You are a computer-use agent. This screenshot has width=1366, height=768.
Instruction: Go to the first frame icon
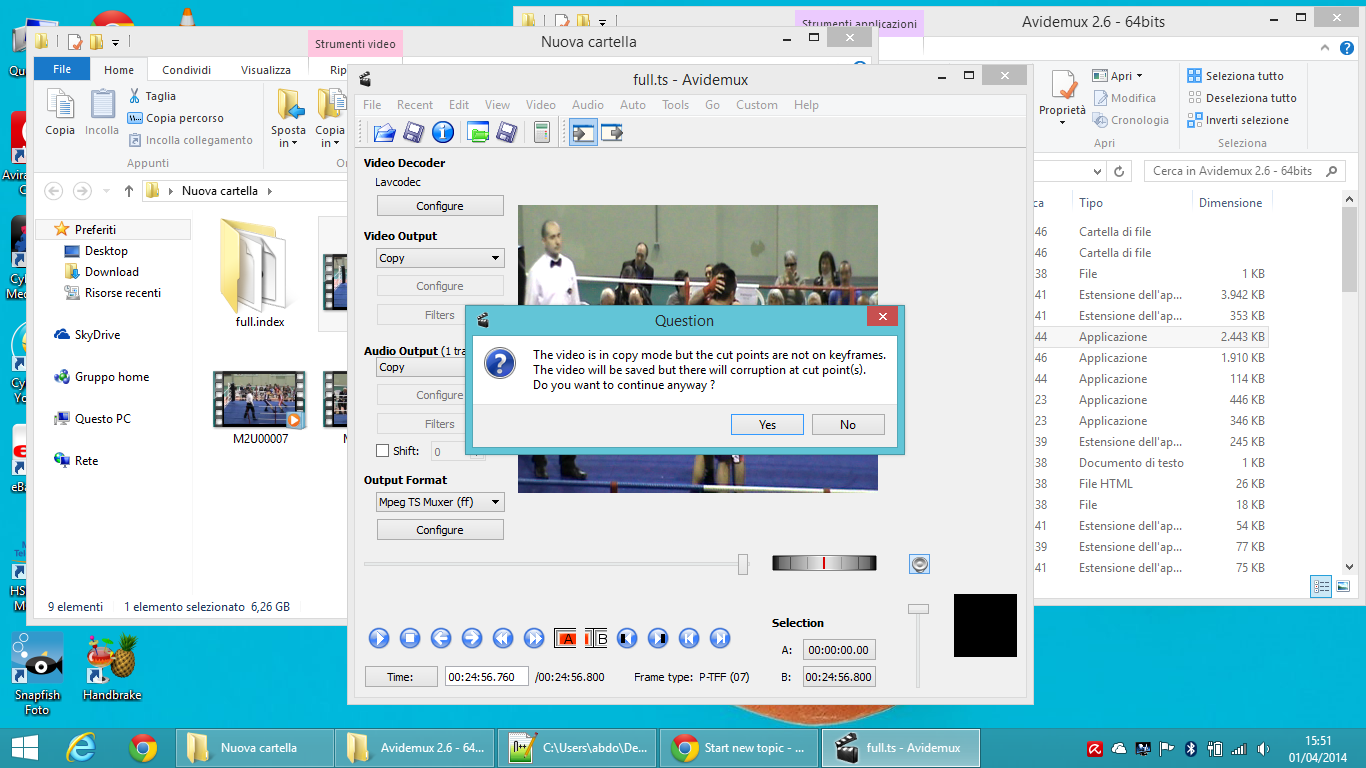(689, 638)
